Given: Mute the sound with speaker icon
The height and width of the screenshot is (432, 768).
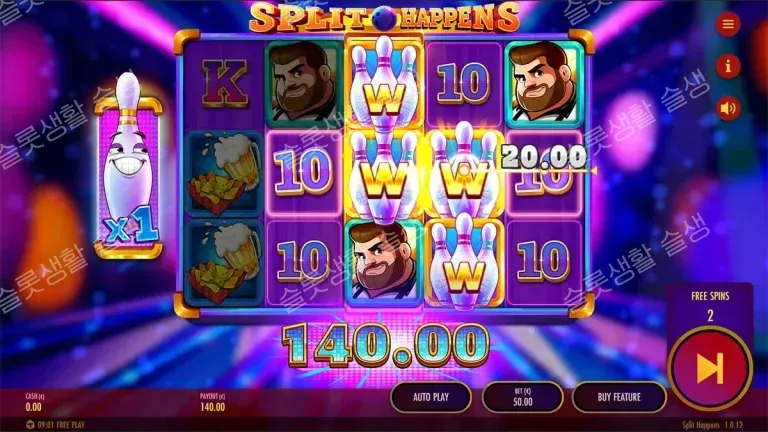Looking at the screenshot, I should tap(728, 108).
